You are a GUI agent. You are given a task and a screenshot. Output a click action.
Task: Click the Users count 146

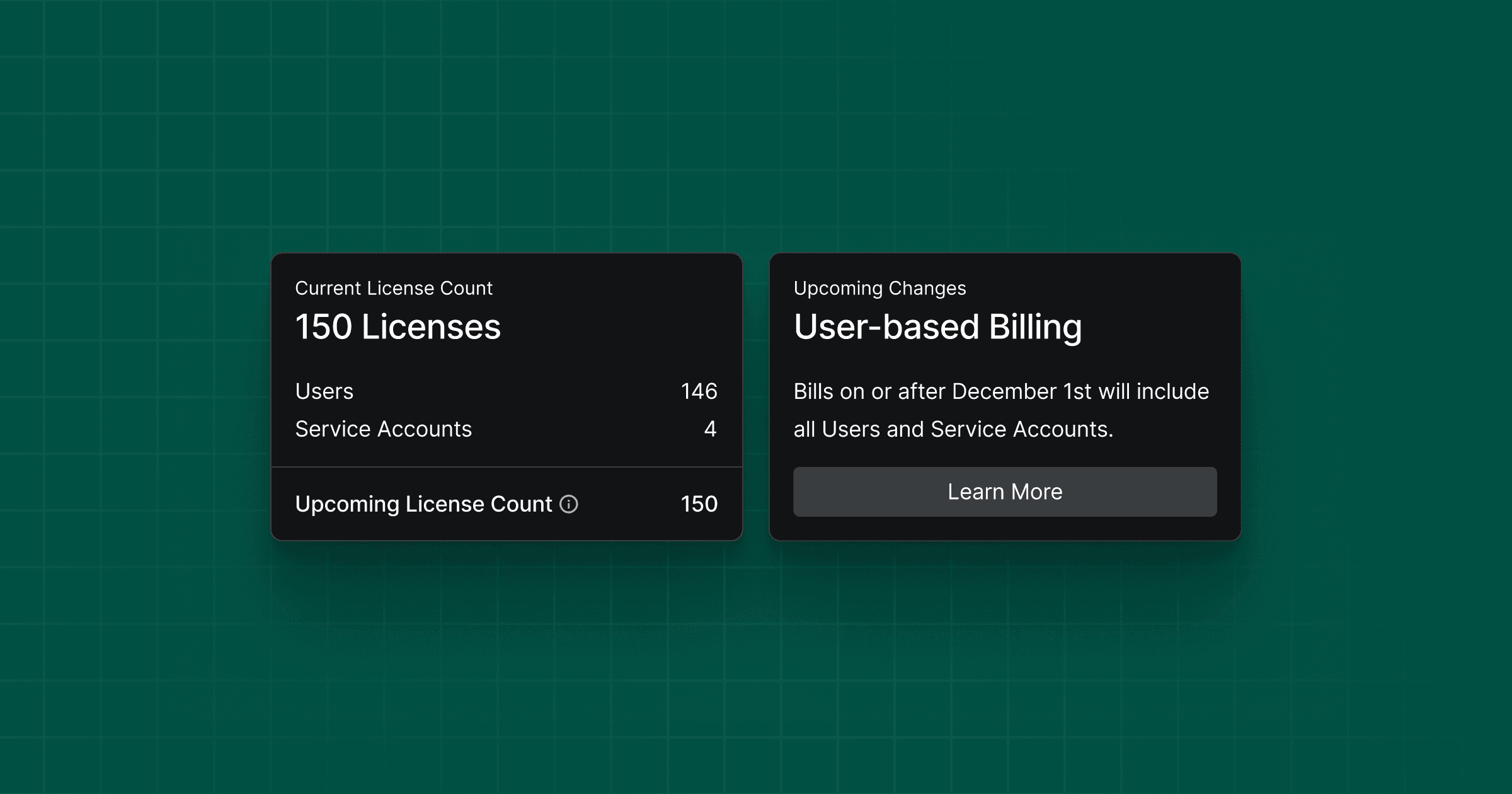699,391
